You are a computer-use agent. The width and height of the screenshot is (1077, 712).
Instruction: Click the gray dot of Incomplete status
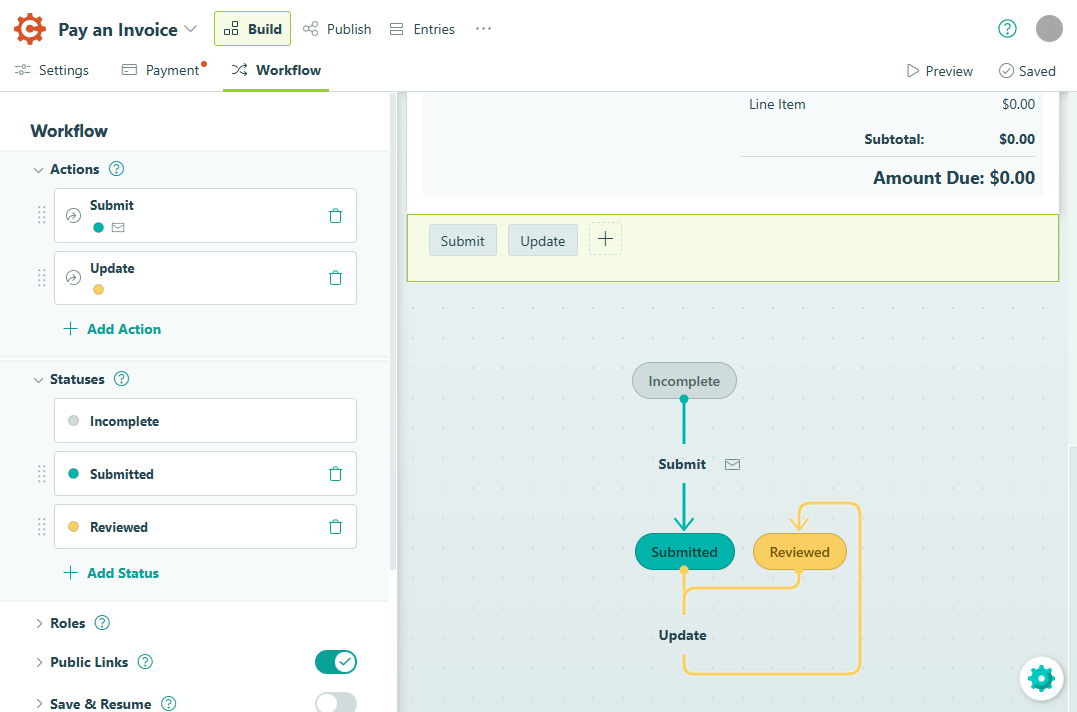point(73,421)
